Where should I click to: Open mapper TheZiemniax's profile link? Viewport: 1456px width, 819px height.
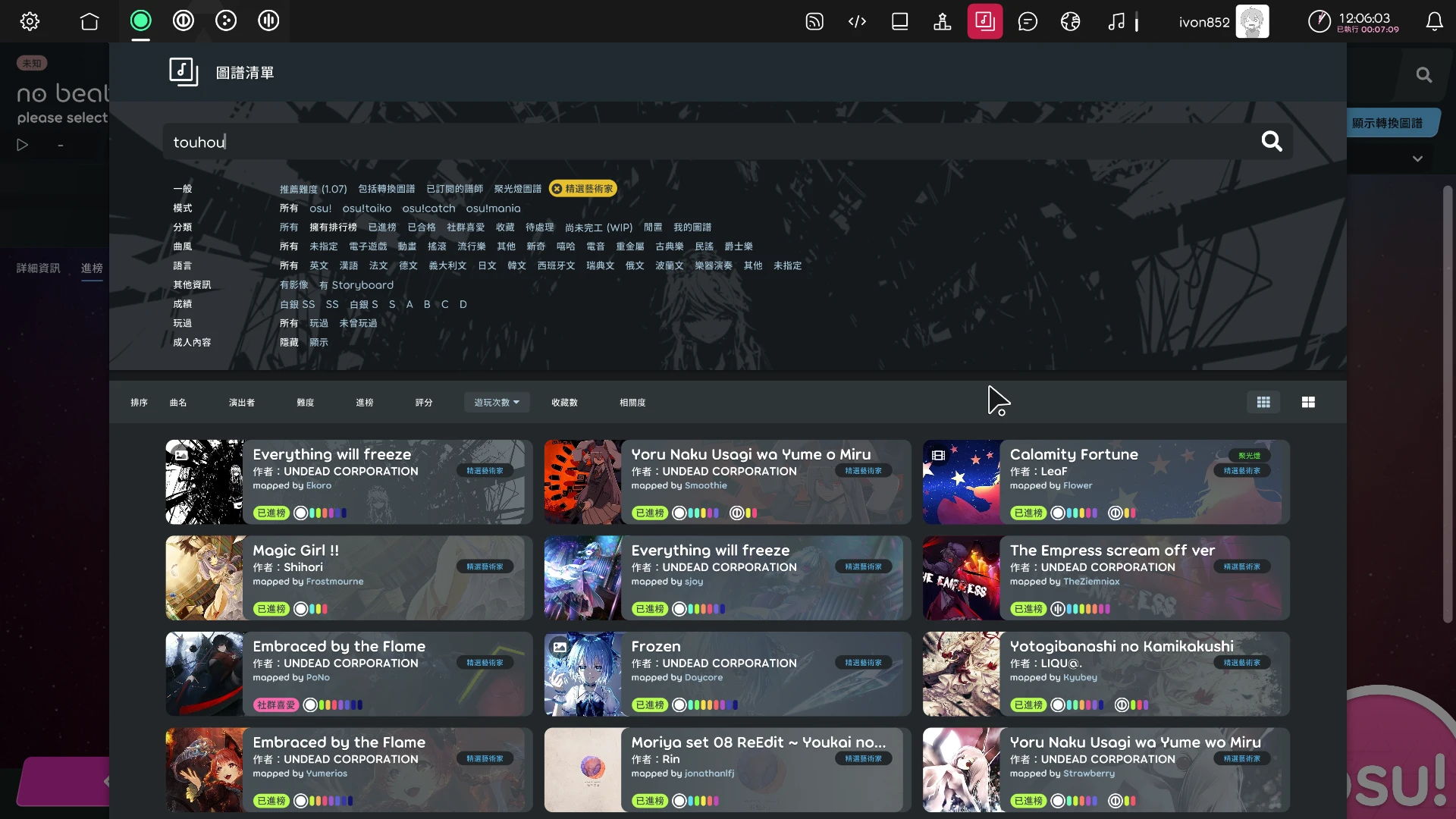pyautogui.click(x=1091, y=582)
